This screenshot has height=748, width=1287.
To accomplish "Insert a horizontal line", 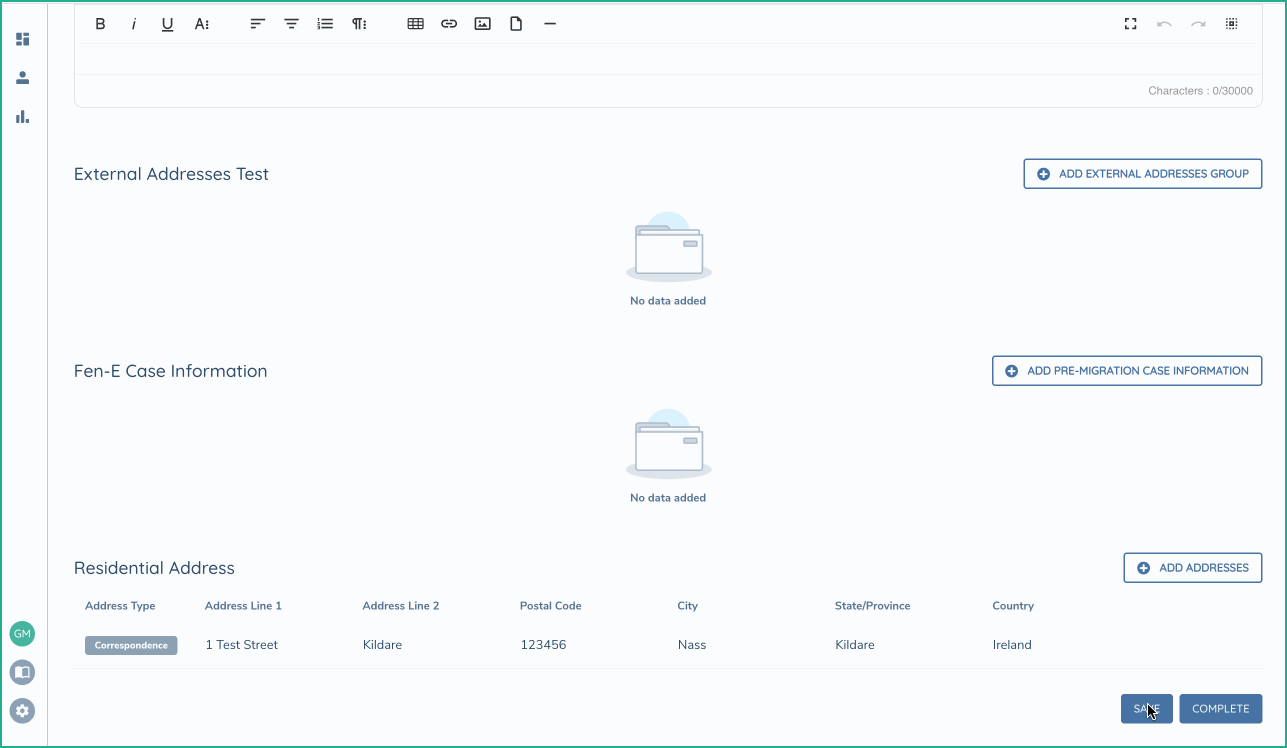I will [550, 24].
